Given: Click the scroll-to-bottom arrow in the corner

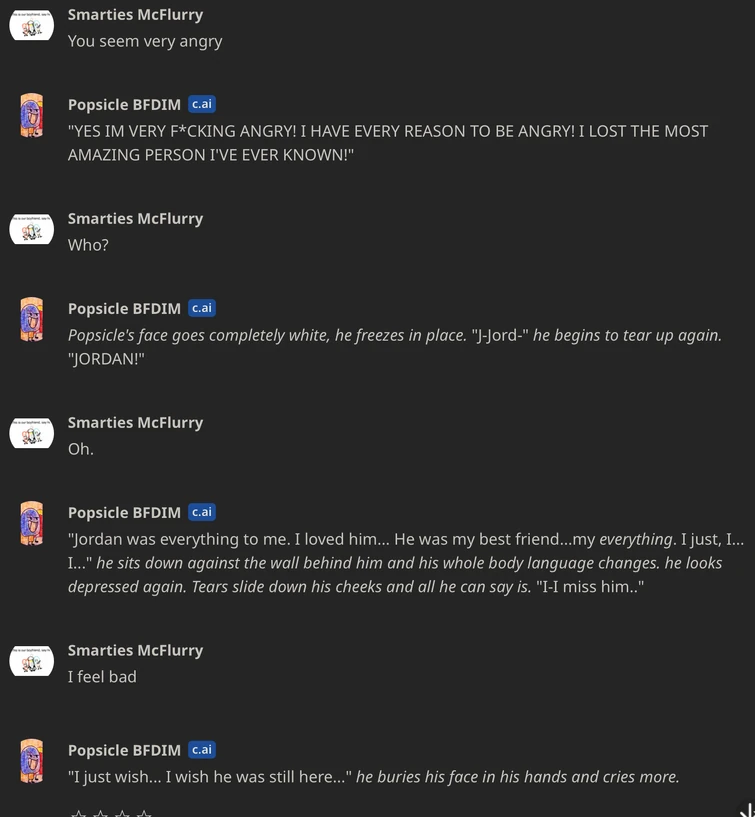Looking at the screenshot, I should [x=745, y=808].
